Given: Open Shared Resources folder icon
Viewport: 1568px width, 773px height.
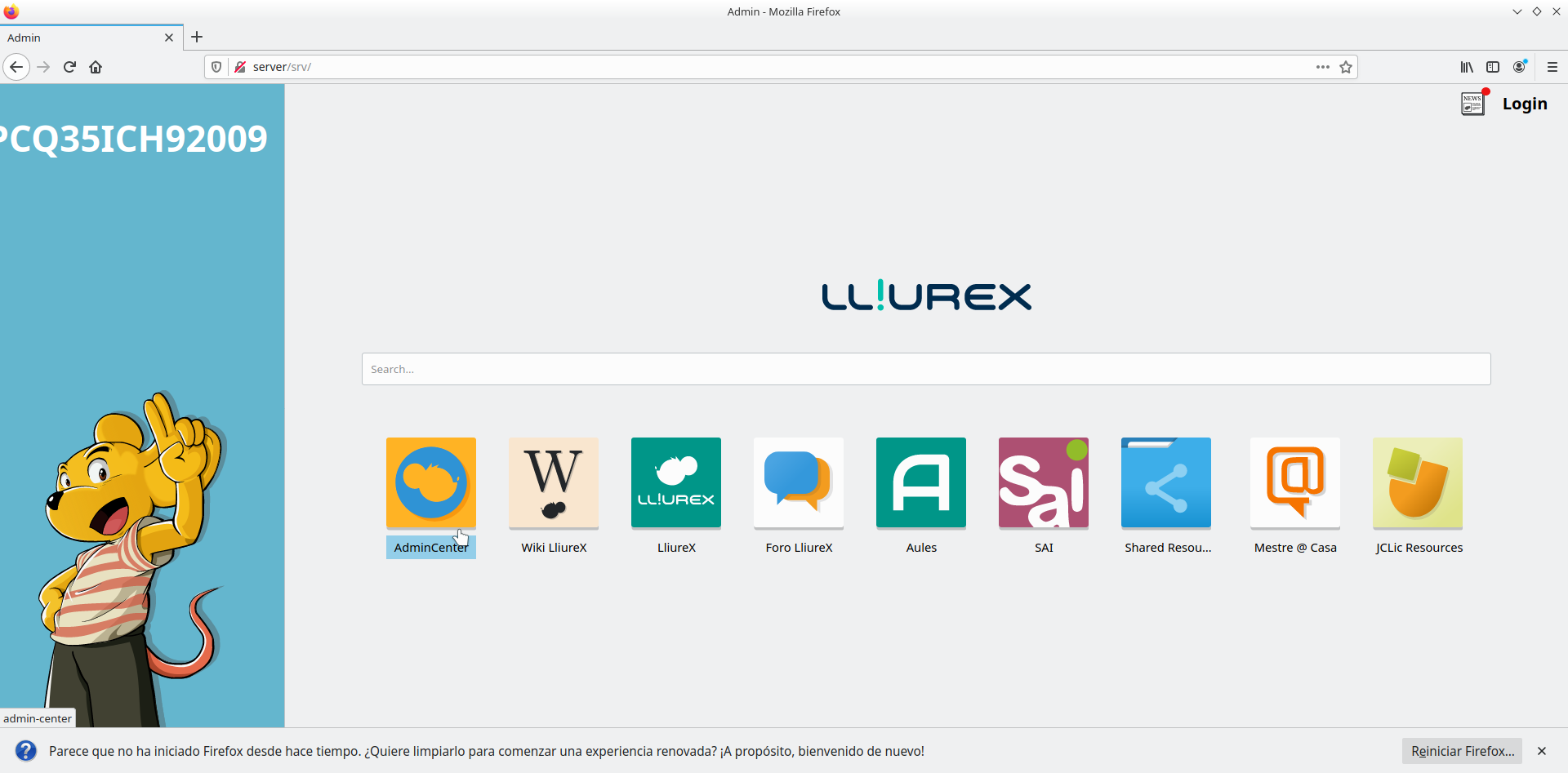Looking at the screenshot, I should tap(1165, 482).
